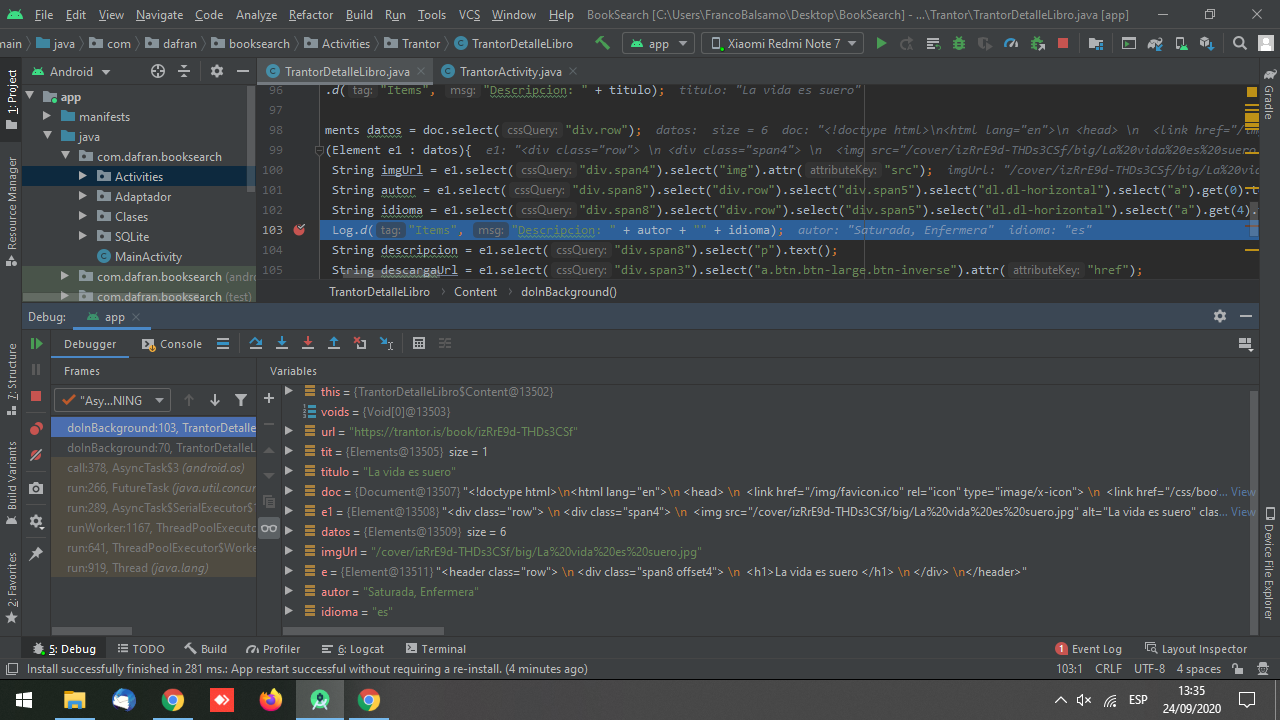The height and width of the screenshot is (720, 1280).
Task: Click the red Force Step Into icon
Action: 308,343
